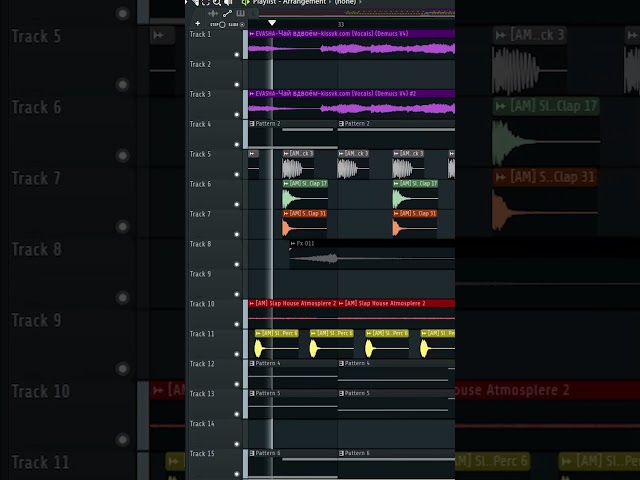Select the automation clip focus icon
The image size is (640, 480).
coord(227,13)
